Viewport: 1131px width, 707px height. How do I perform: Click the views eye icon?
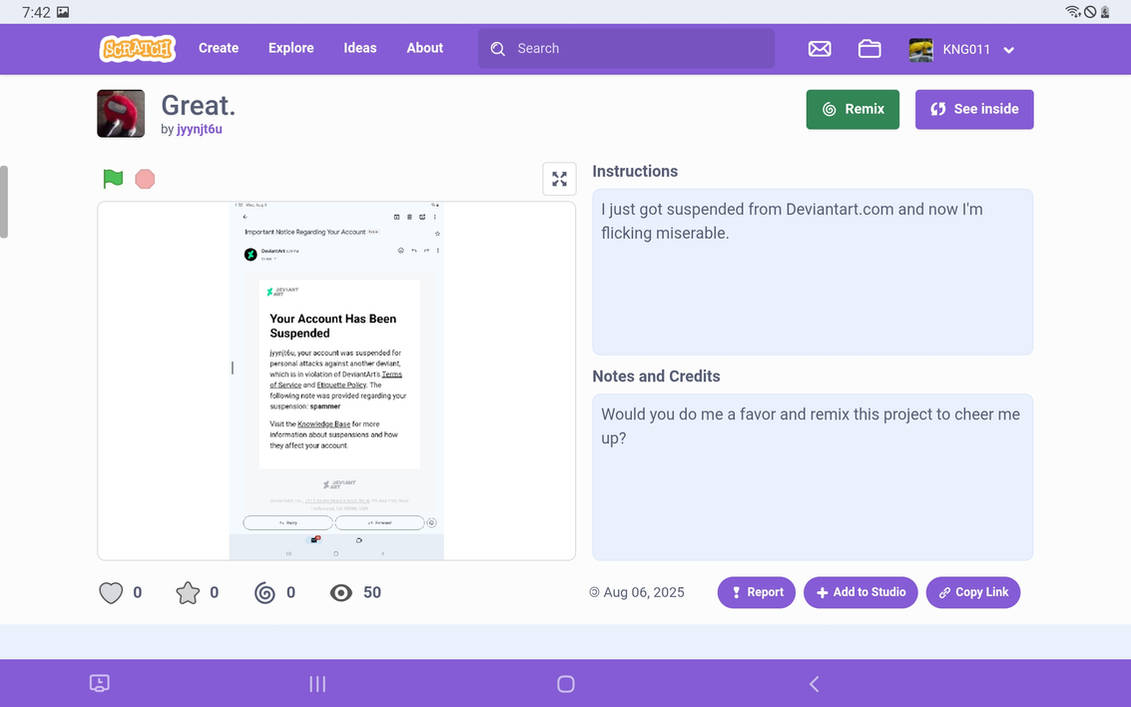[x=341, y=593]
